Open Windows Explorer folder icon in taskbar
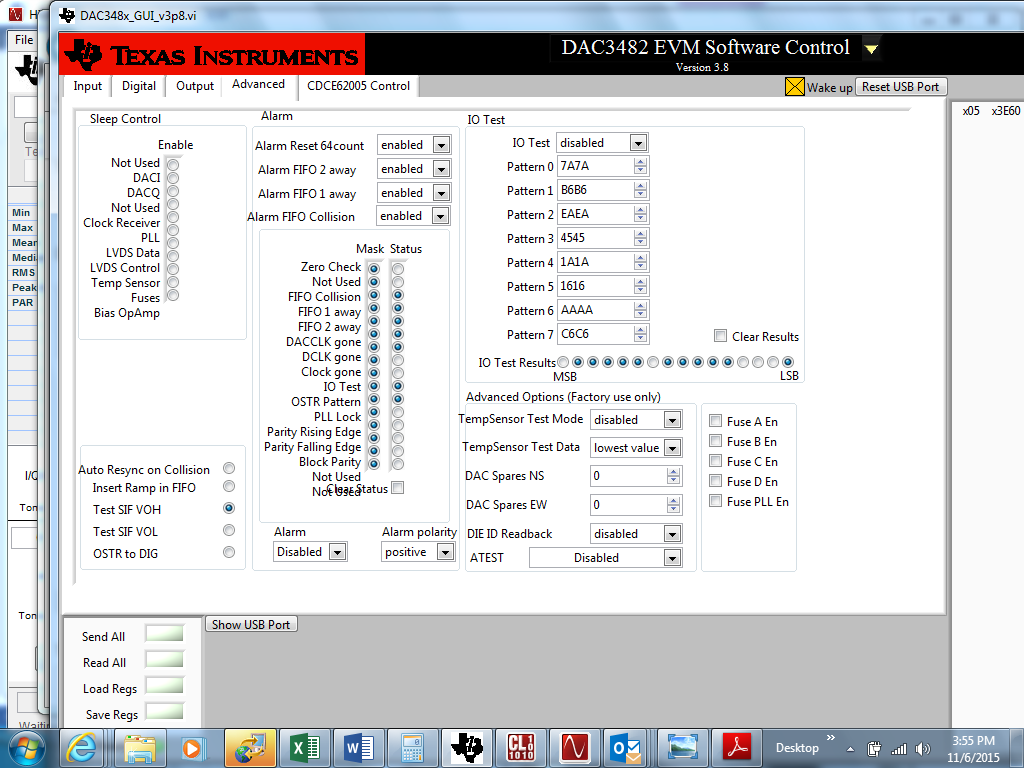 [140, 748]
